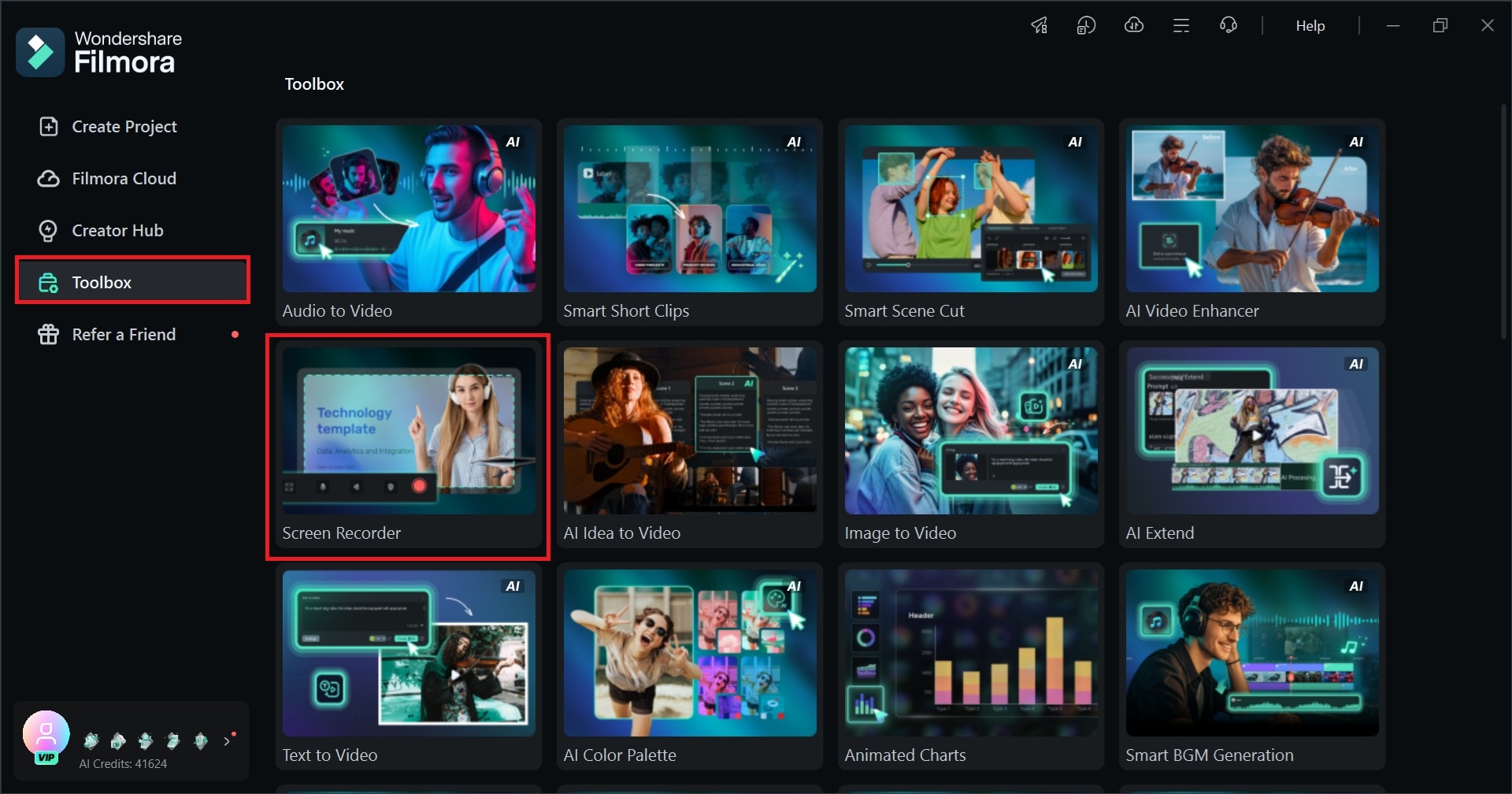Image resolution: width=1512 pixels, height=794 pixels.
Task: Open Help menu
Action: click(x=1310, y=25)
